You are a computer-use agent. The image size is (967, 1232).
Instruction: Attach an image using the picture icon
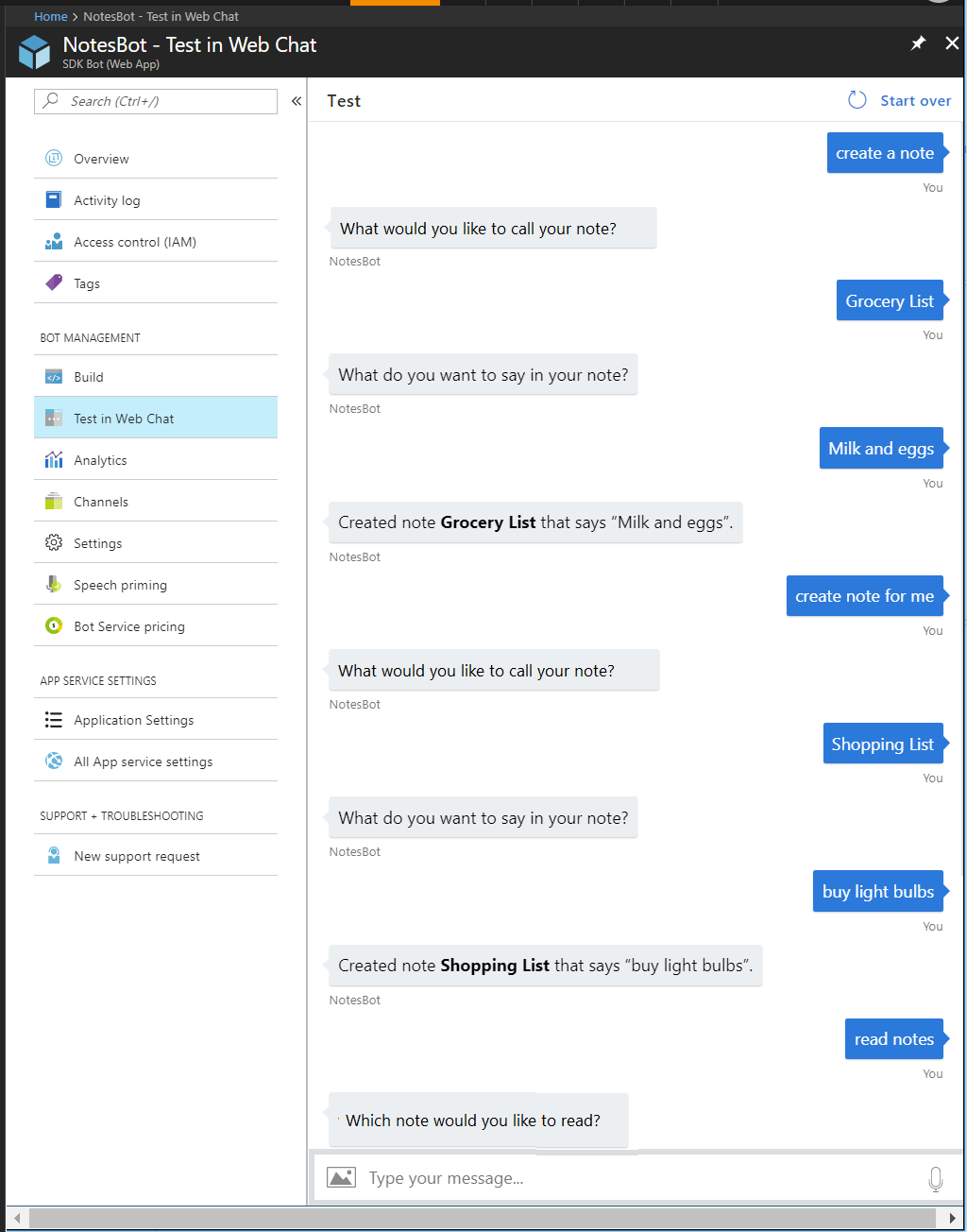coord(341,1177)
